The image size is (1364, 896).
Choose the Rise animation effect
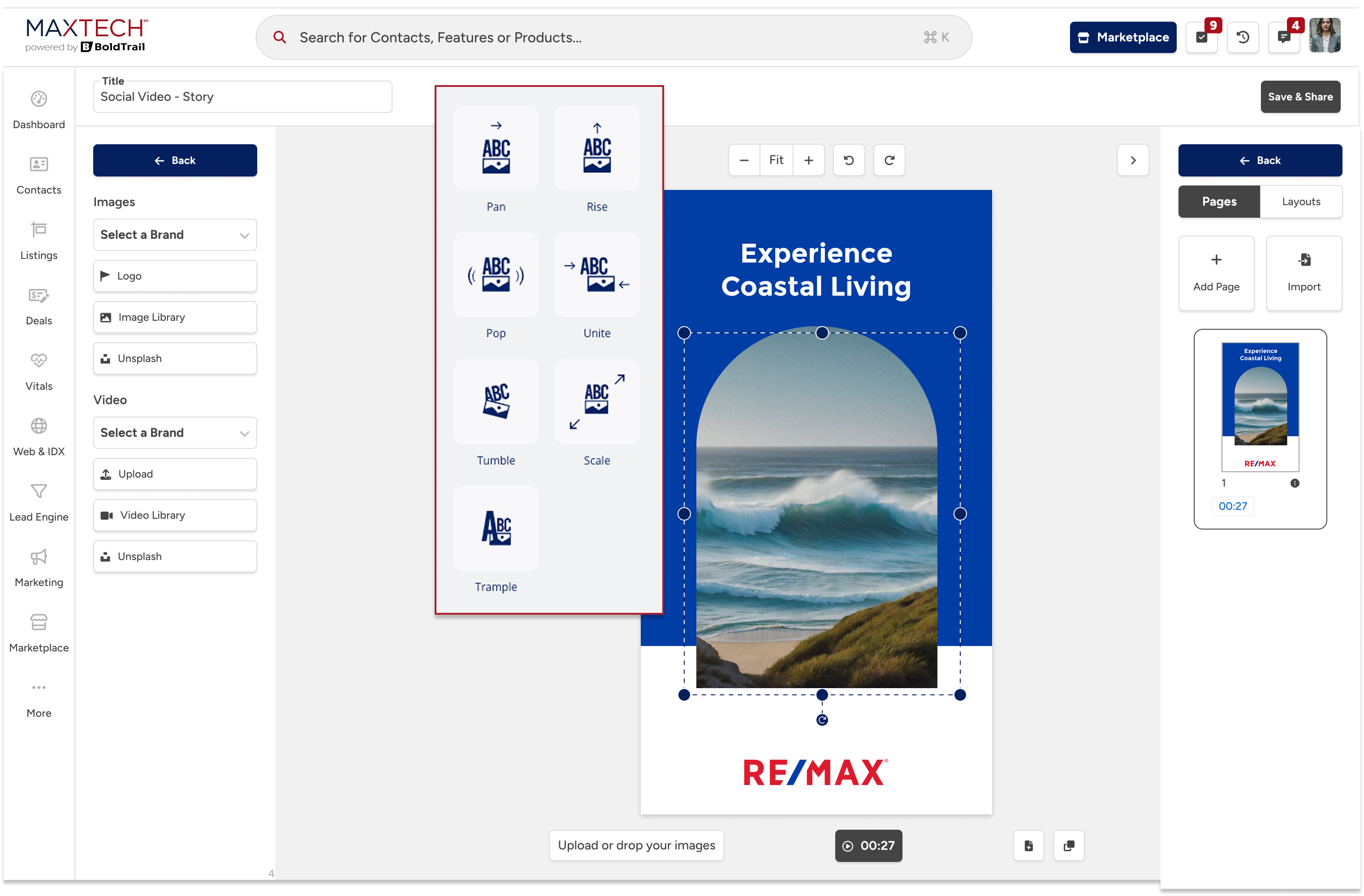596,148
